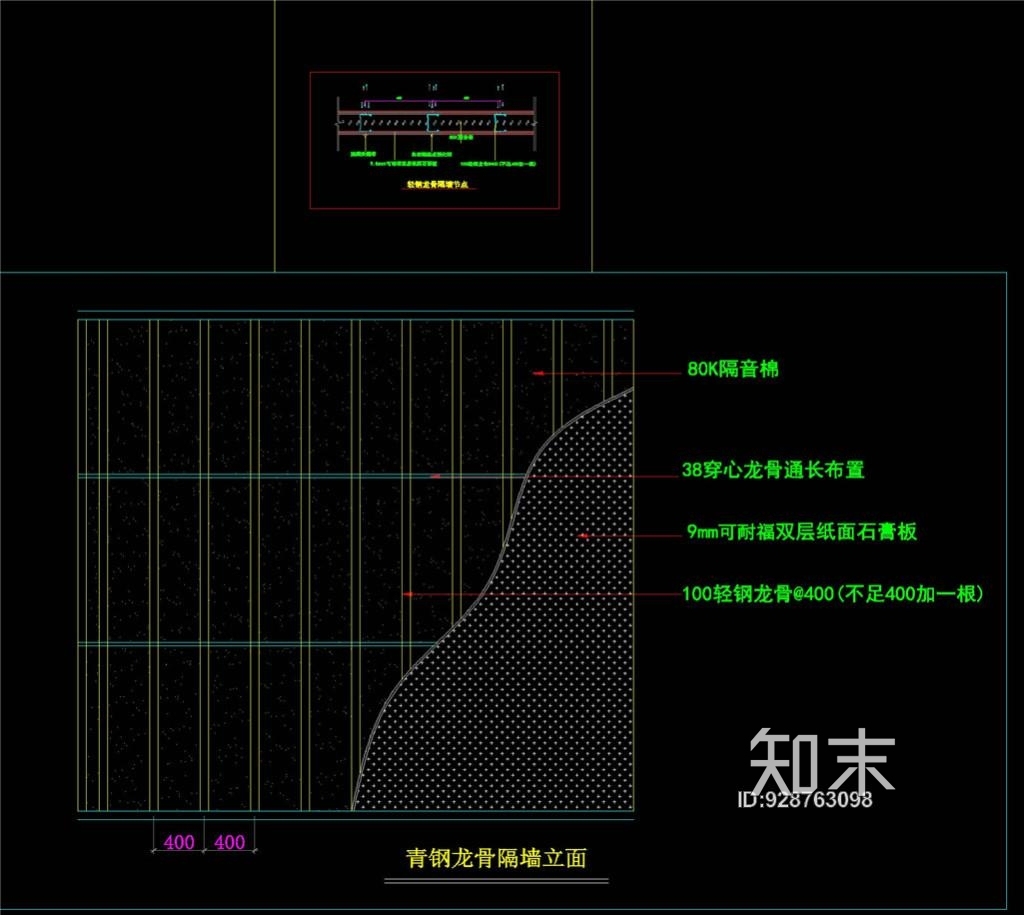1024x915 pixels.
Task: Click the arrowhead of the 9mm石膏板 leader
Action: [582, 536]
